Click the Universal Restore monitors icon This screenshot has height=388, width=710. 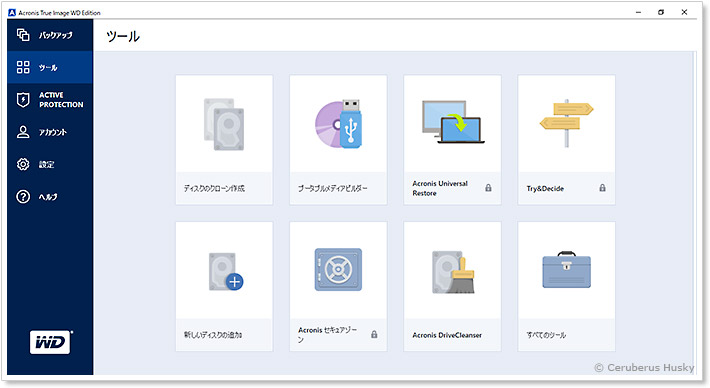point(453,122)
